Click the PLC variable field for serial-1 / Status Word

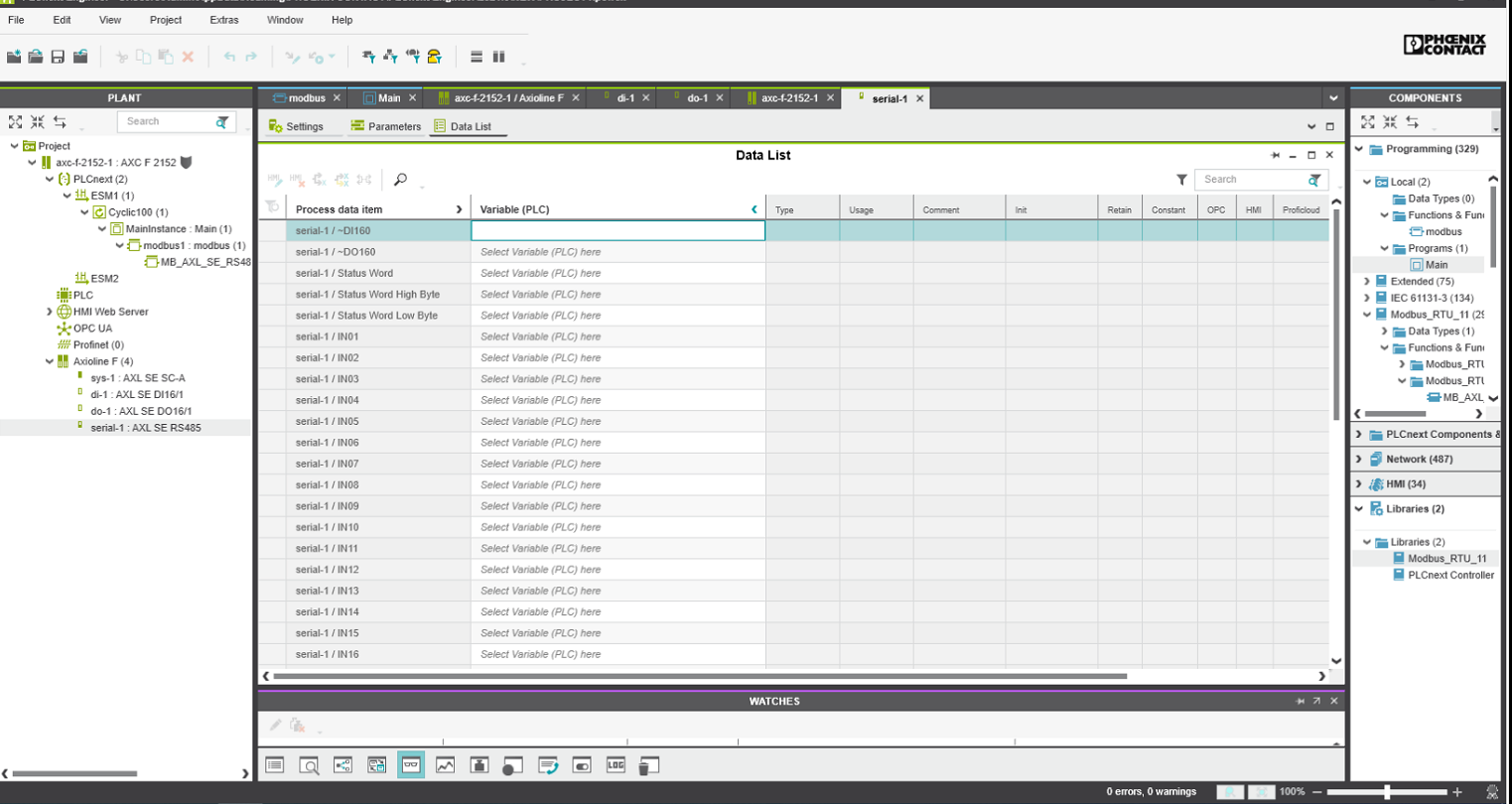618,273
